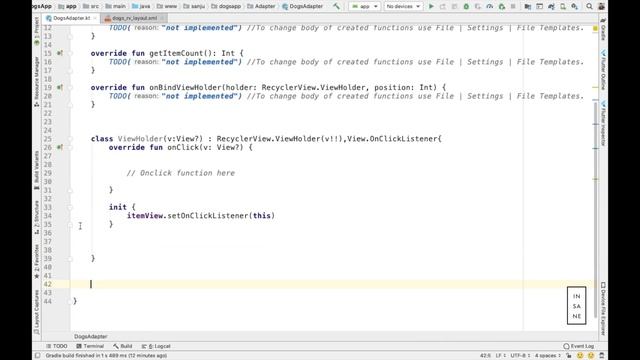Click the Search Everywhere magnifier icon
640x360 pixels.
pos(589,6)
